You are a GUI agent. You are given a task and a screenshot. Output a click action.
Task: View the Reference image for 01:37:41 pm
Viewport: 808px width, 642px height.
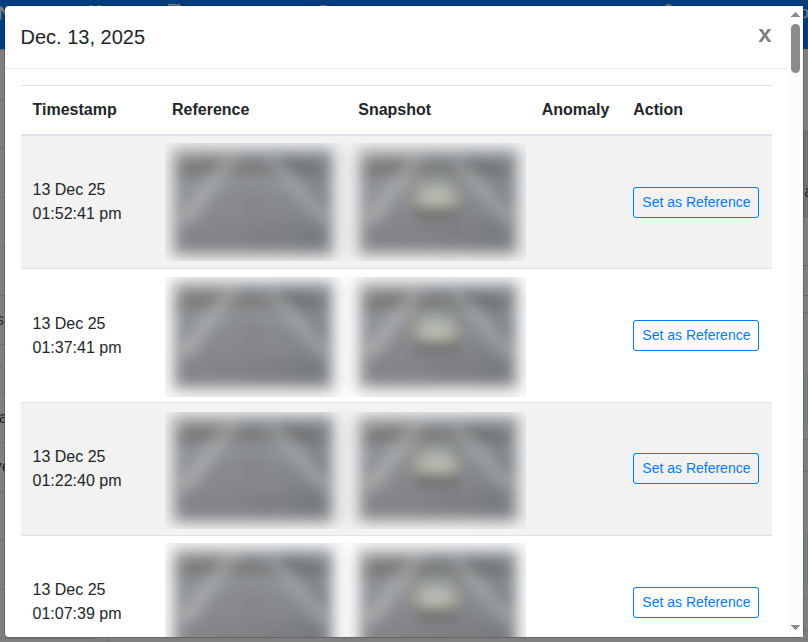(x=252, y=335)
